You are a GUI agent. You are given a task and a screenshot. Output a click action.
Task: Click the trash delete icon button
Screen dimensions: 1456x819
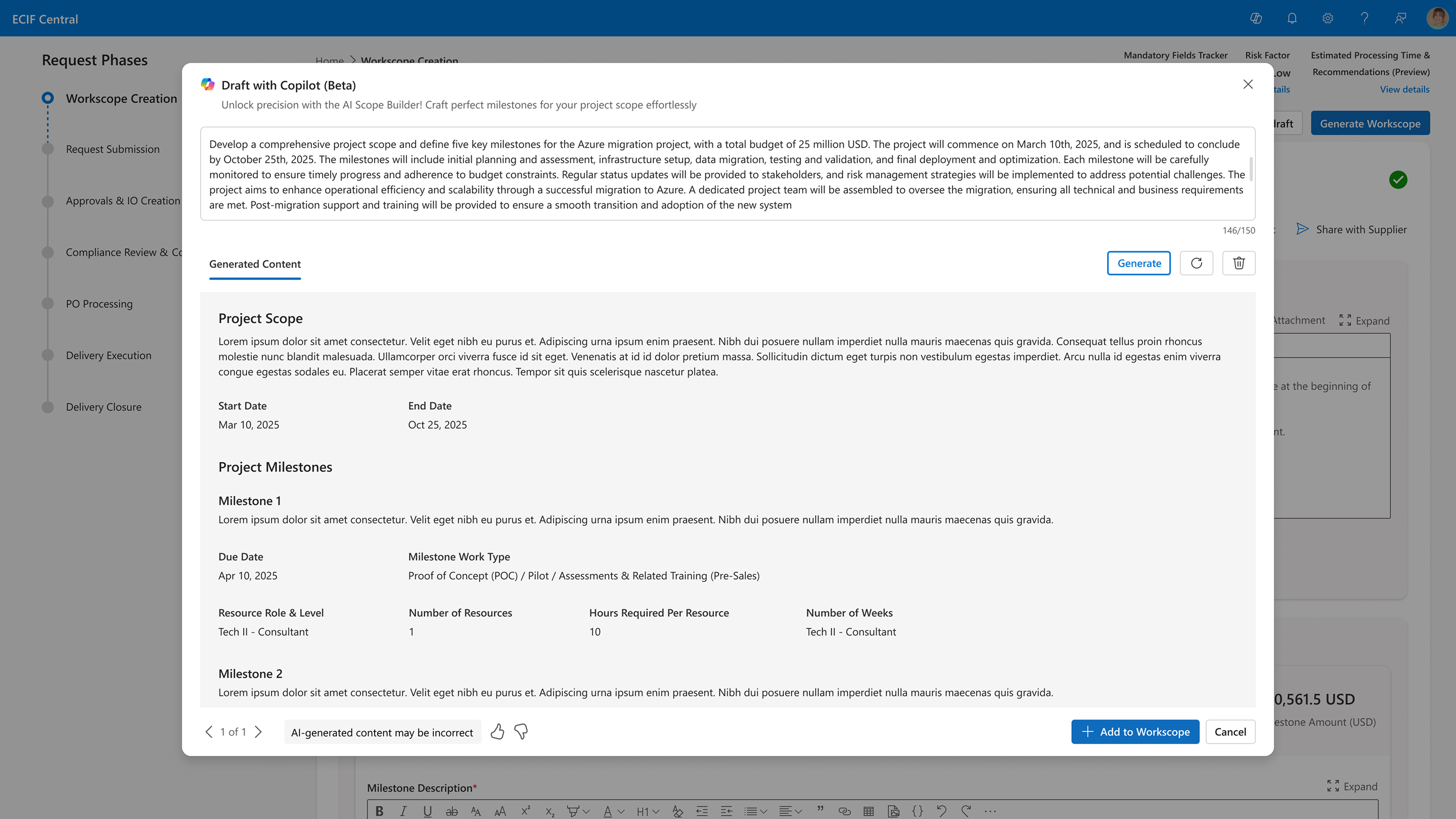(1239, 263)
